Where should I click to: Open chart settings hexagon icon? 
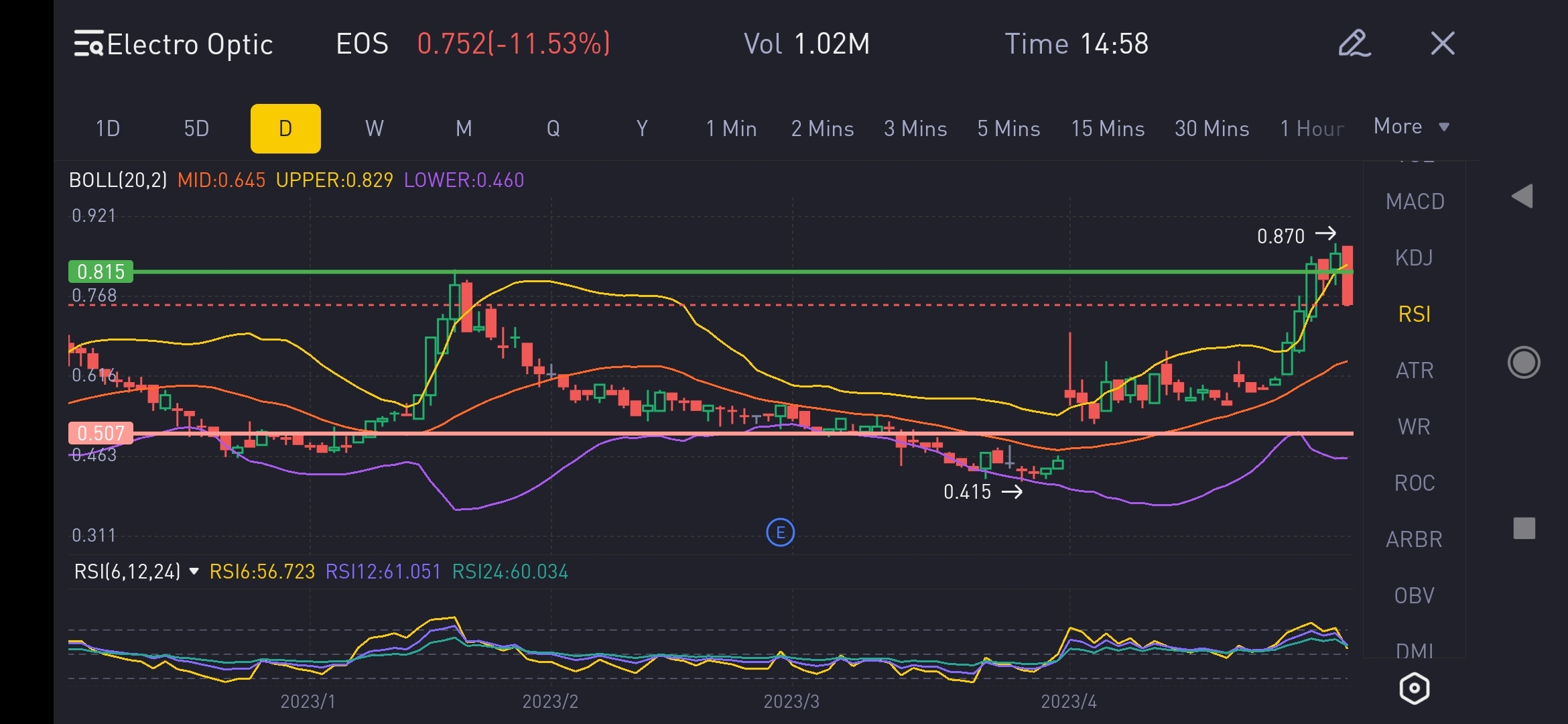pos(1414,688)
